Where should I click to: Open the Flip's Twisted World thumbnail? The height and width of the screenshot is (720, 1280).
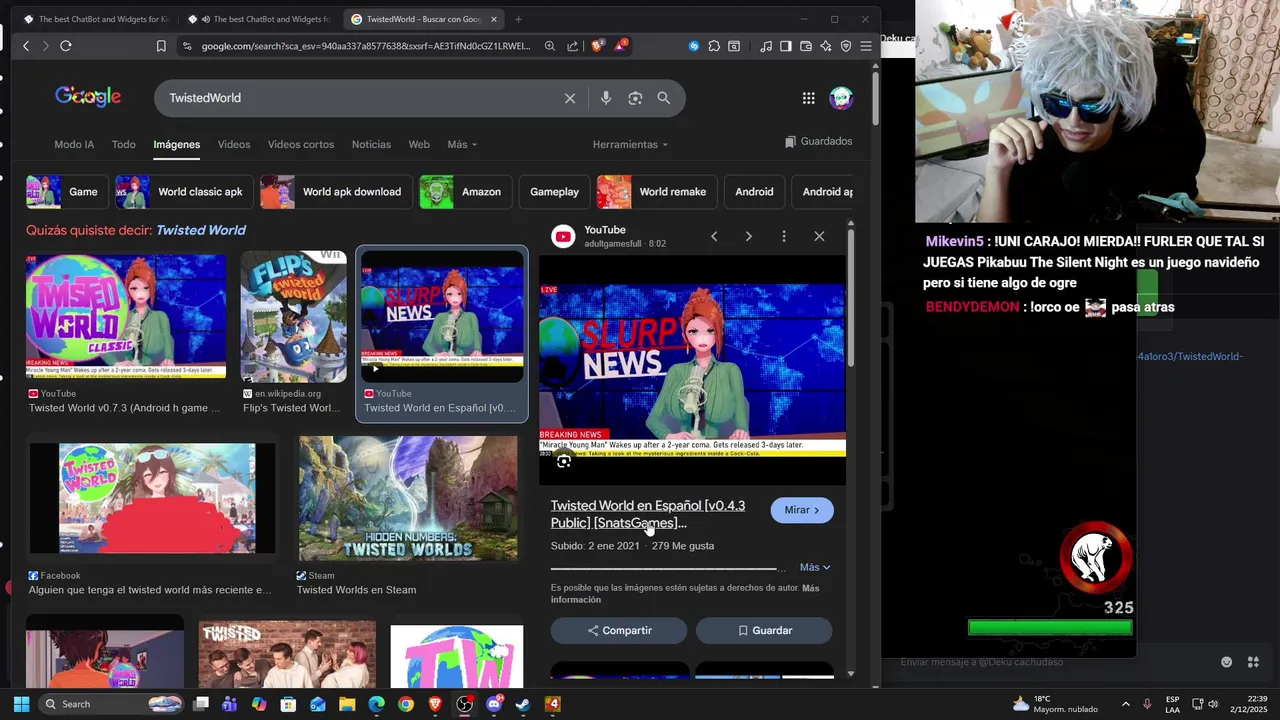(x=293, y=316)
